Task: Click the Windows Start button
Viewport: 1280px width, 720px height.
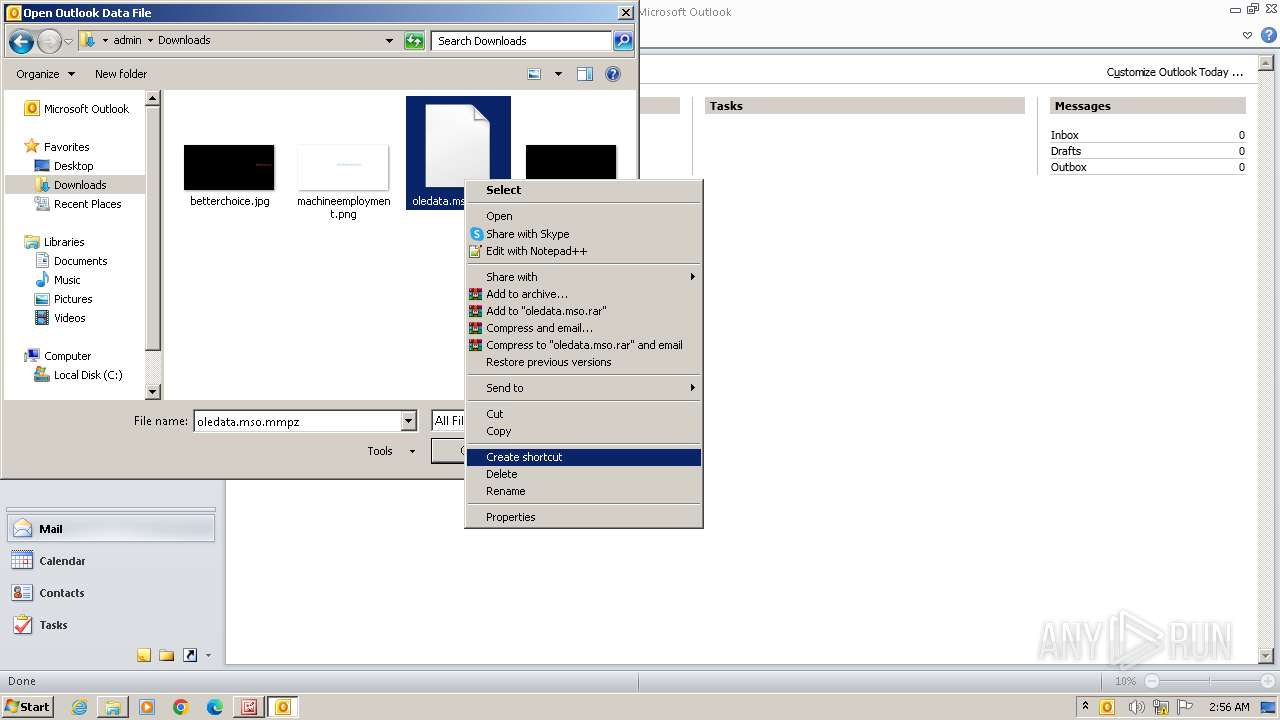Action: click(x=28, y=706)
